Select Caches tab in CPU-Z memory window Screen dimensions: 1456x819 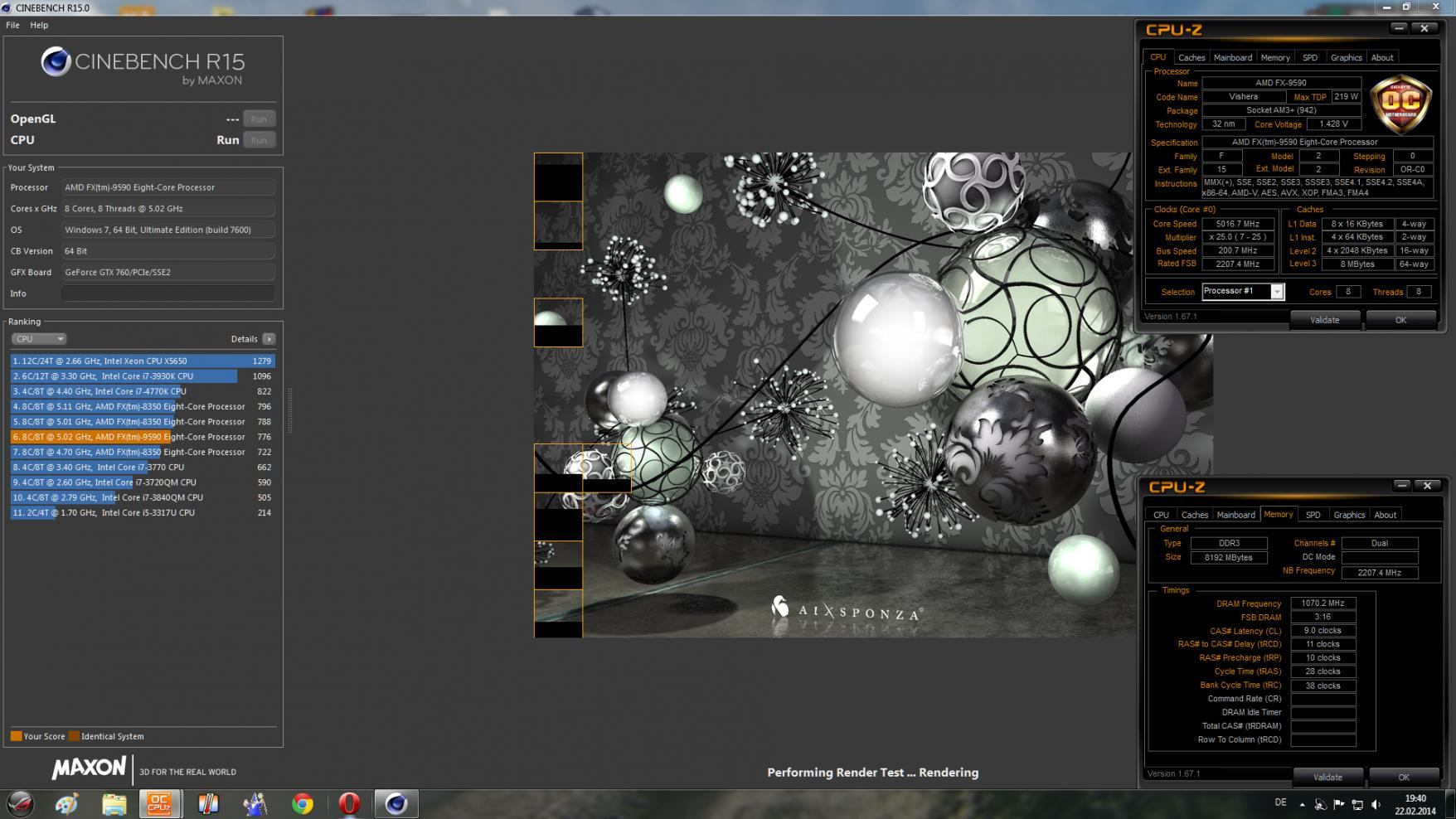(x=1195, y=515)
